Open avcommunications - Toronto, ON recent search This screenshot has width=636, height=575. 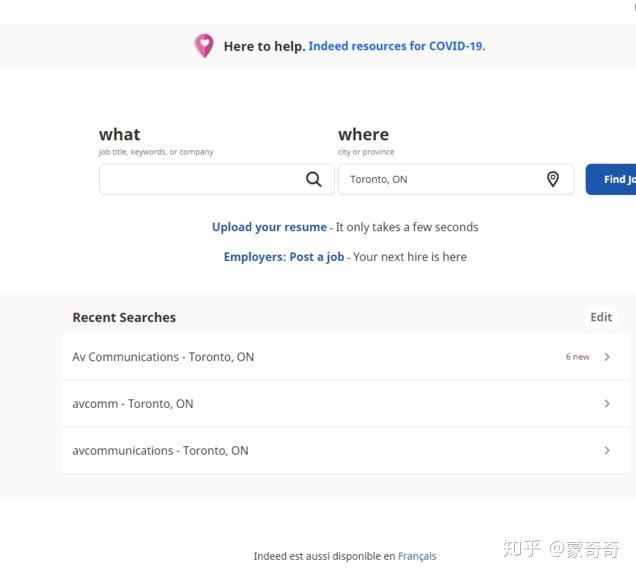pos(345,451)
